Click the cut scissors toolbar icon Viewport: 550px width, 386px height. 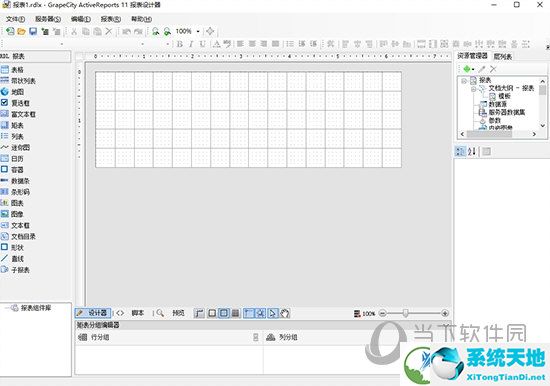(x=74, y=32)
